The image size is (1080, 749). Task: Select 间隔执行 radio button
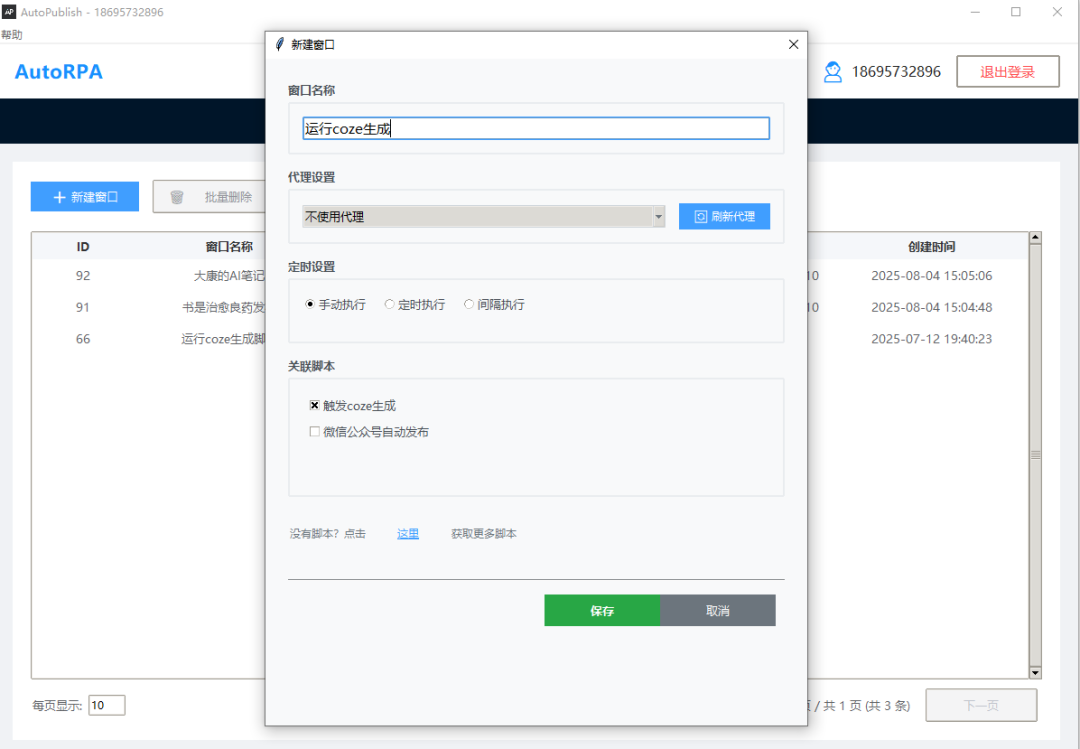pos(469,304)
